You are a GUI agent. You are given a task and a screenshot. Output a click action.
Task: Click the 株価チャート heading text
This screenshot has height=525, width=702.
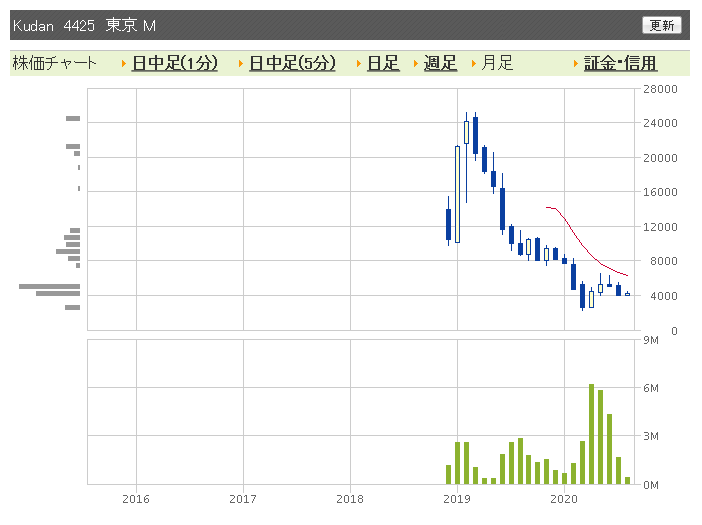pos(54,63)
